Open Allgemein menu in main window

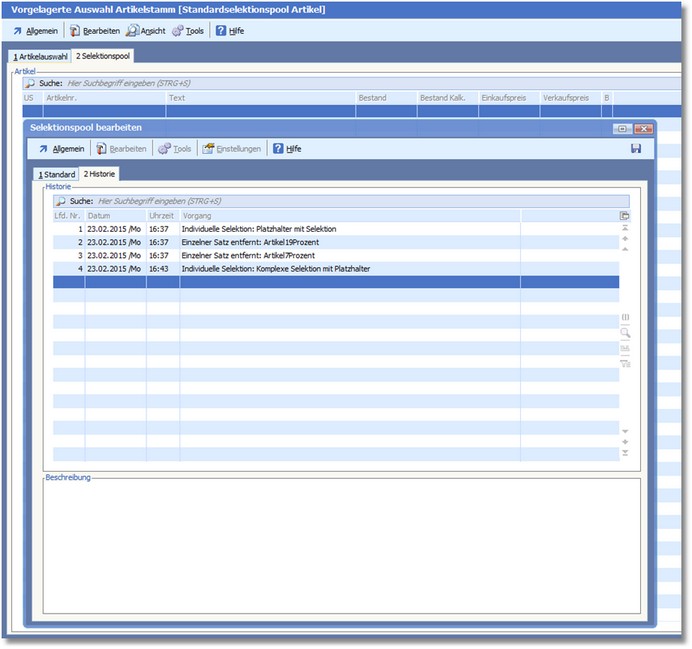35,31
